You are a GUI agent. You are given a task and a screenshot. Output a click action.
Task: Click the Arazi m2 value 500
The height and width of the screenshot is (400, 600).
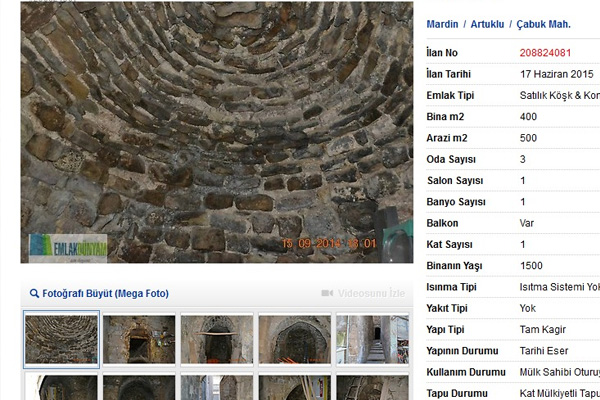coord(528,138)
